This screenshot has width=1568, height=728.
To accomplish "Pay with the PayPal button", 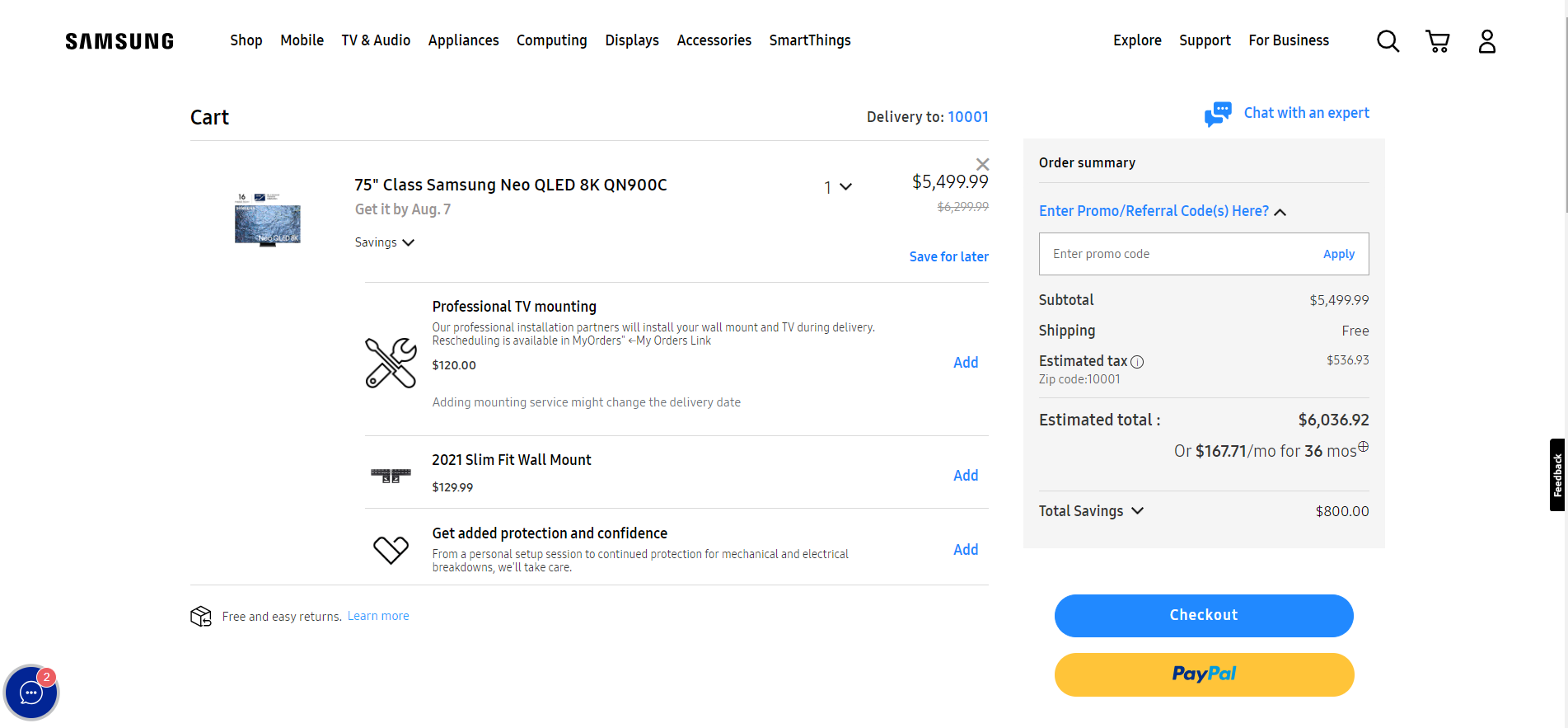I will (1204, 674).
